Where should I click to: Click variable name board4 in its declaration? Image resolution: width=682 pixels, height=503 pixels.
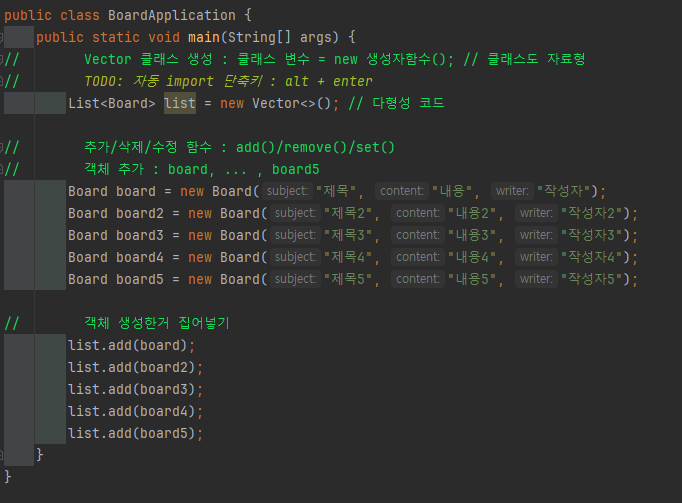coord(140,257)
